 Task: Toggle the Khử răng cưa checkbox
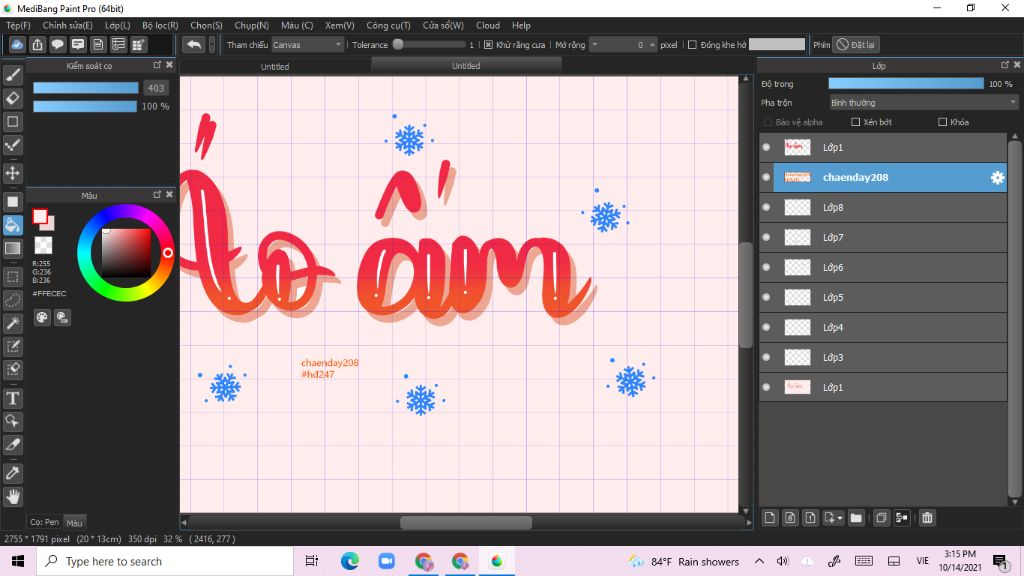488,45
